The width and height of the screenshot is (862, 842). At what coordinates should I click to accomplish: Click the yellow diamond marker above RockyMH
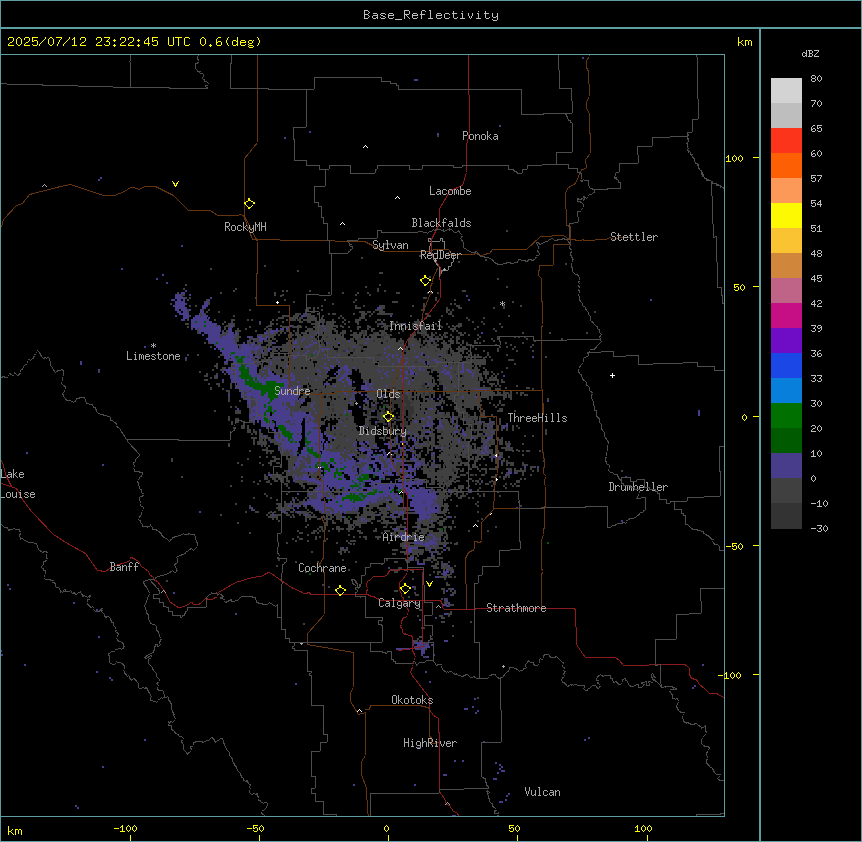(249, 203)
